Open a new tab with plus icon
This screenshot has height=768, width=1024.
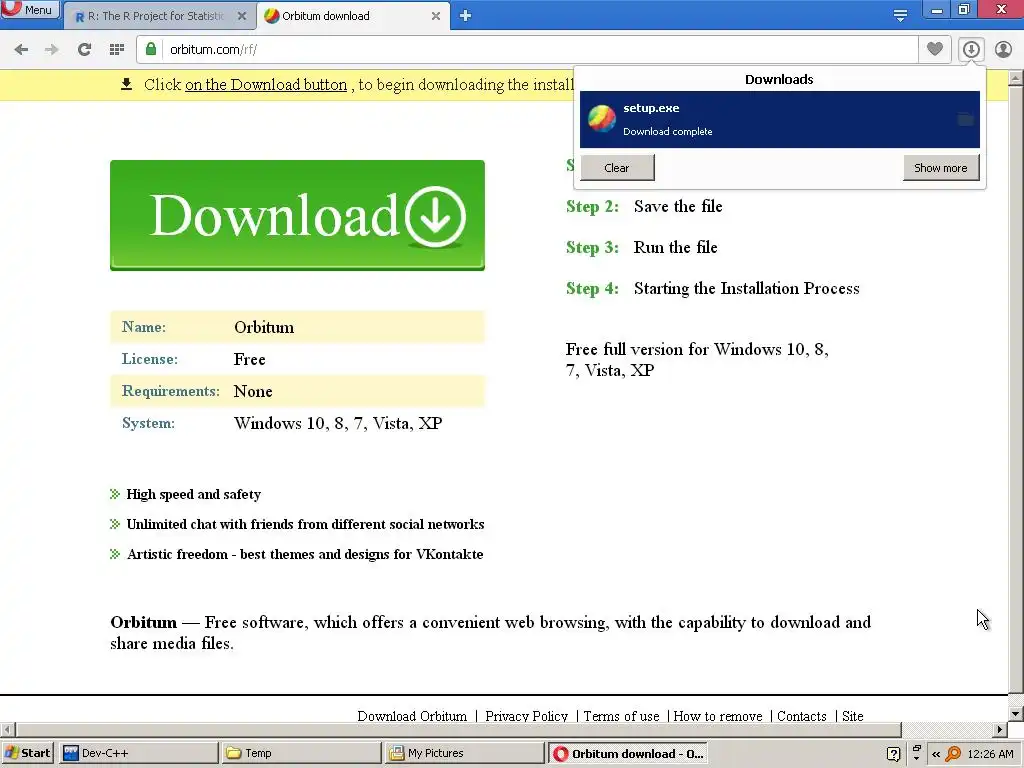(x=466, y=16)
